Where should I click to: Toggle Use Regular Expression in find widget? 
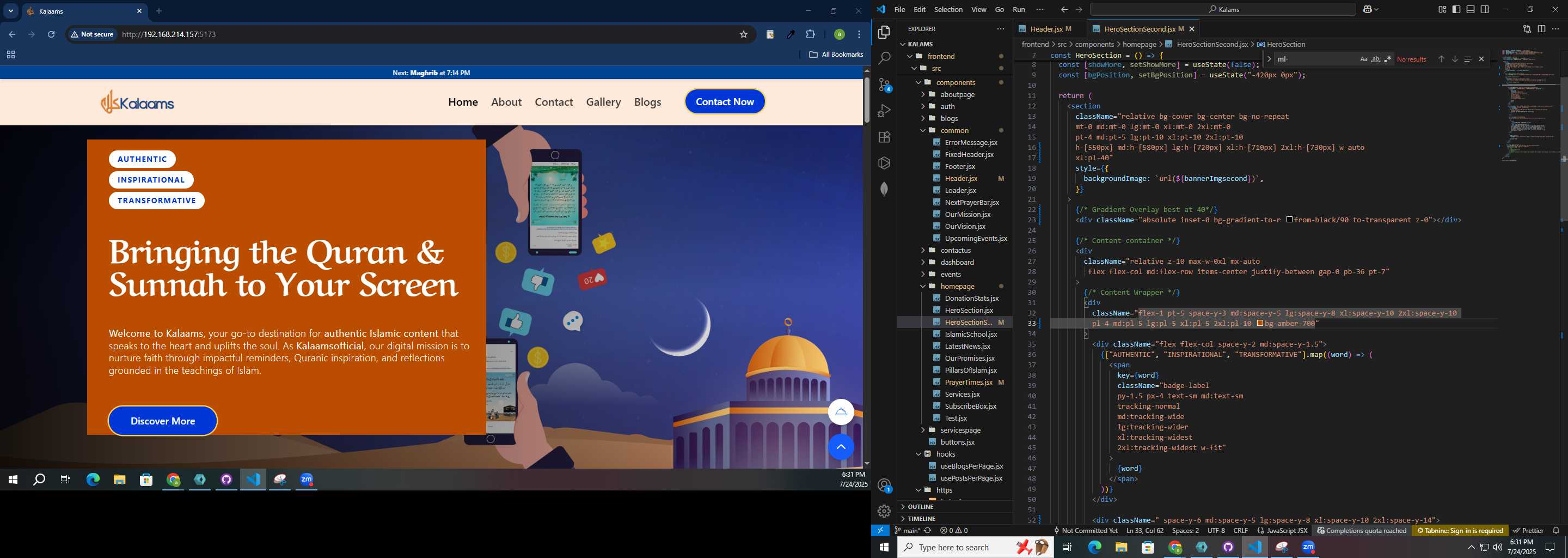click(x=1388, y=59)
